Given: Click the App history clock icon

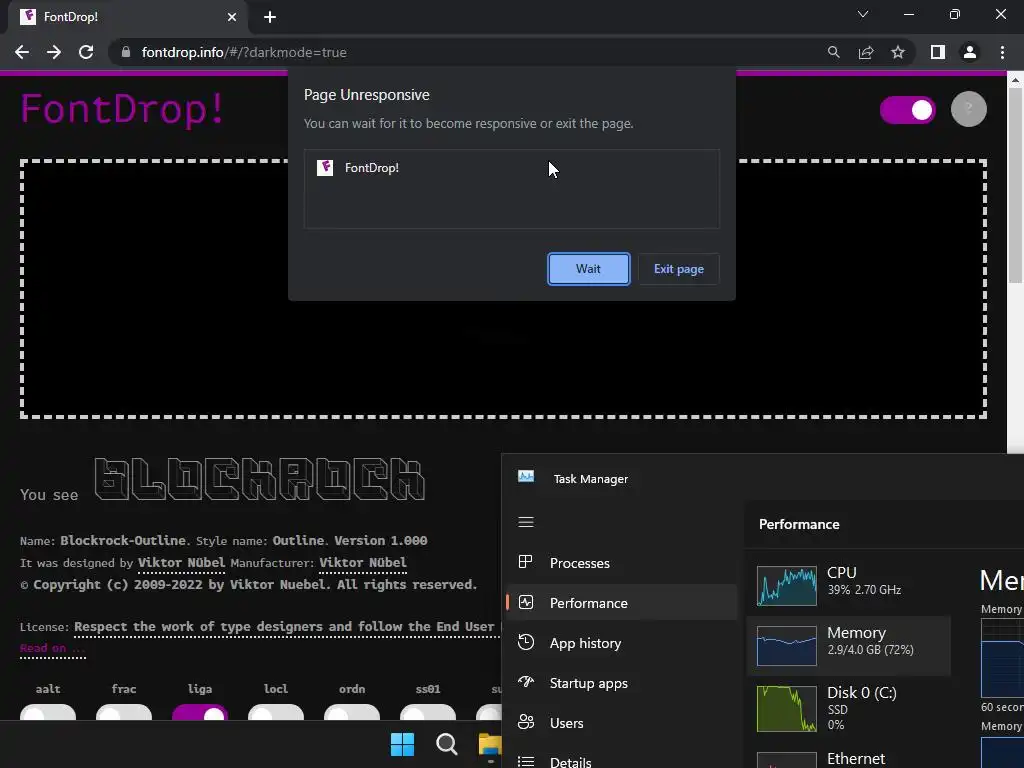Looking at the screenshot, I should click(x=526, y=643).
